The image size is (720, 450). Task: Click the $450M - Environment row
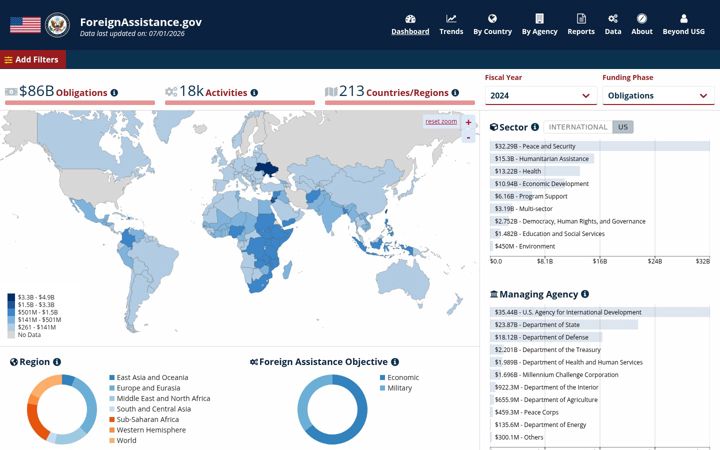point(524,247)
